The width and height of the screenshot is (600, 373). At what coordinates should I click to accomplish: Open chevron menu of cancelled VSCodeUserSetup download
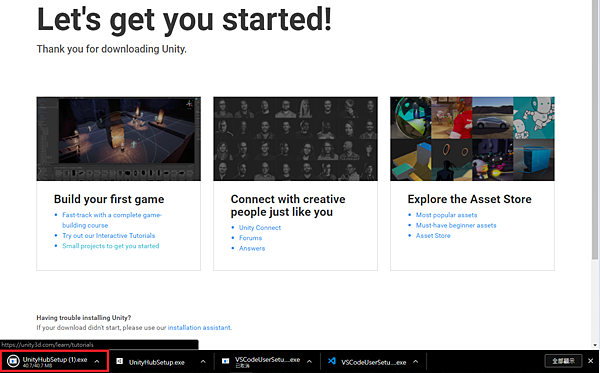point(309,362)
